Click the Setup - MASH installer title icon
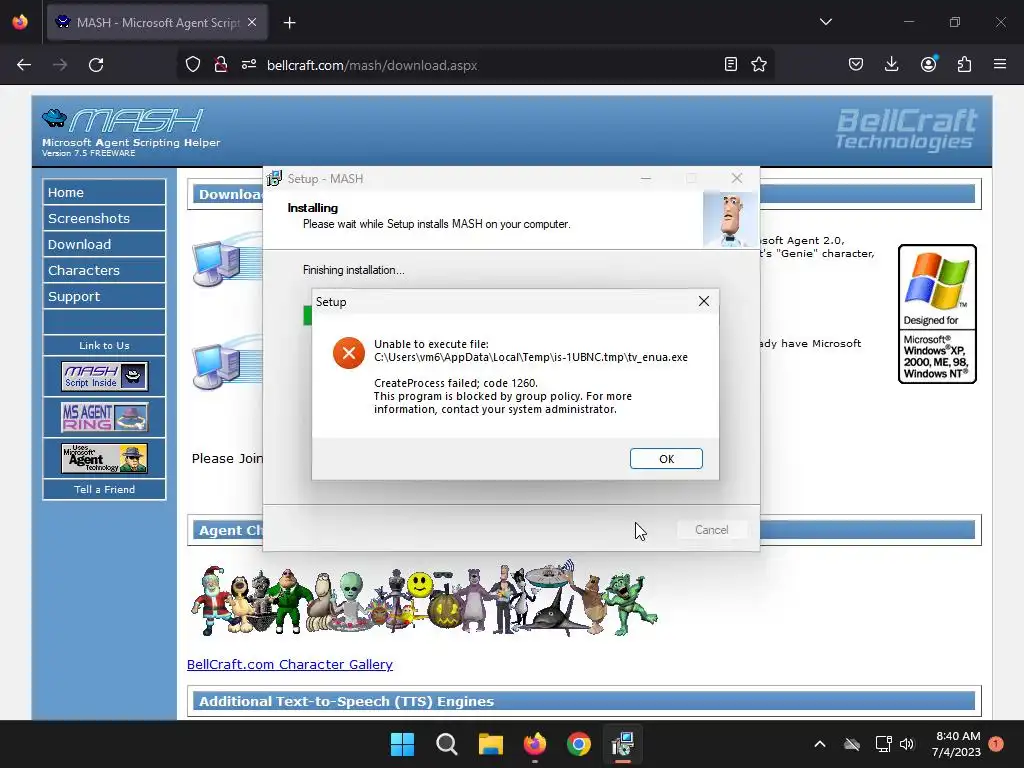The height and width of the screenshot is (768, 1024). (274, 178)
